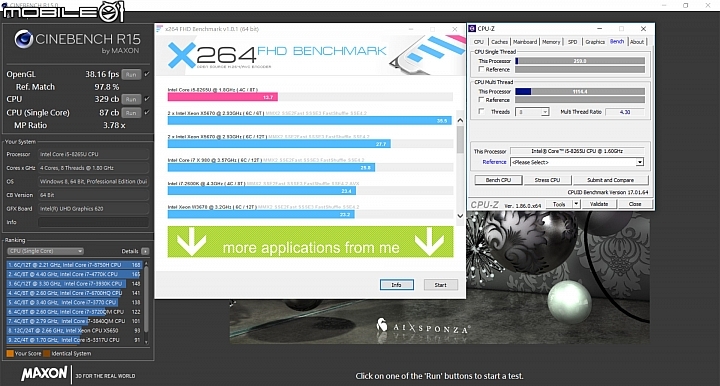Click the x264 results scrollbar thumb
This screenshot has height=386, width=720.
coord(460,139)
